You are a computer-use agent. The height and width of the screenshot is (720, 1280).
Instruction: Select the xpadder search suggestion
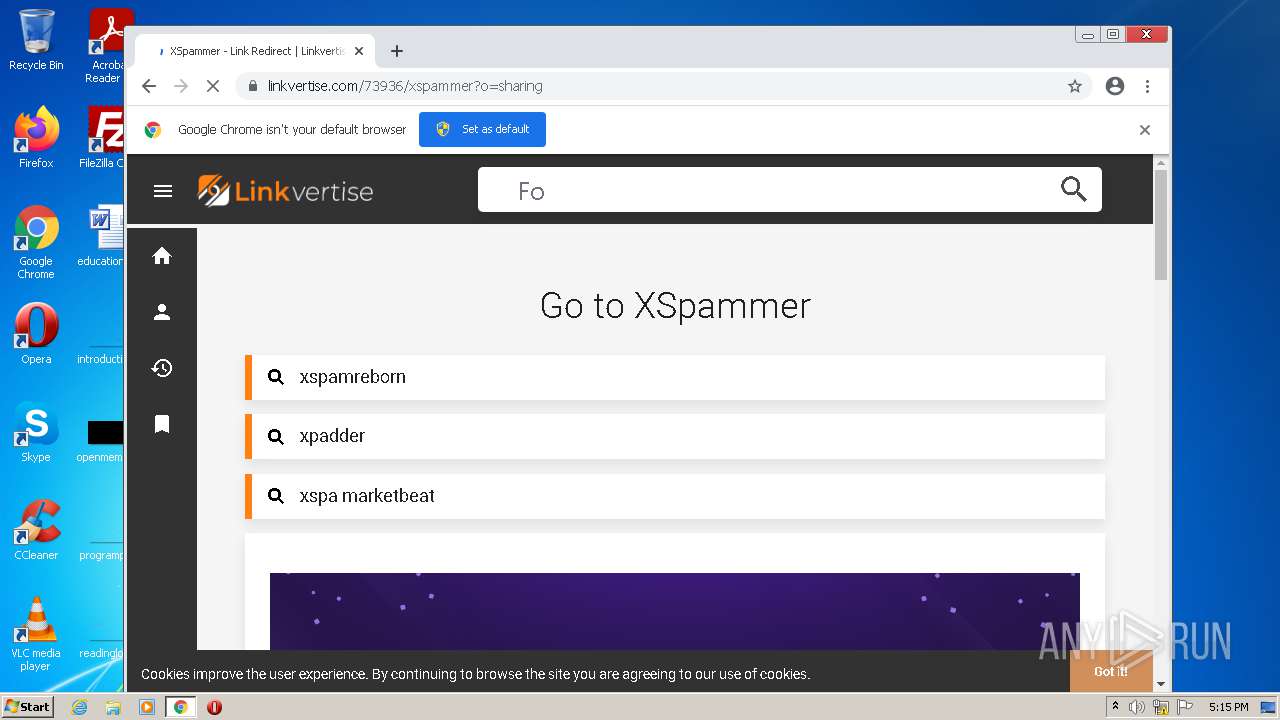(x=675, y=436)
